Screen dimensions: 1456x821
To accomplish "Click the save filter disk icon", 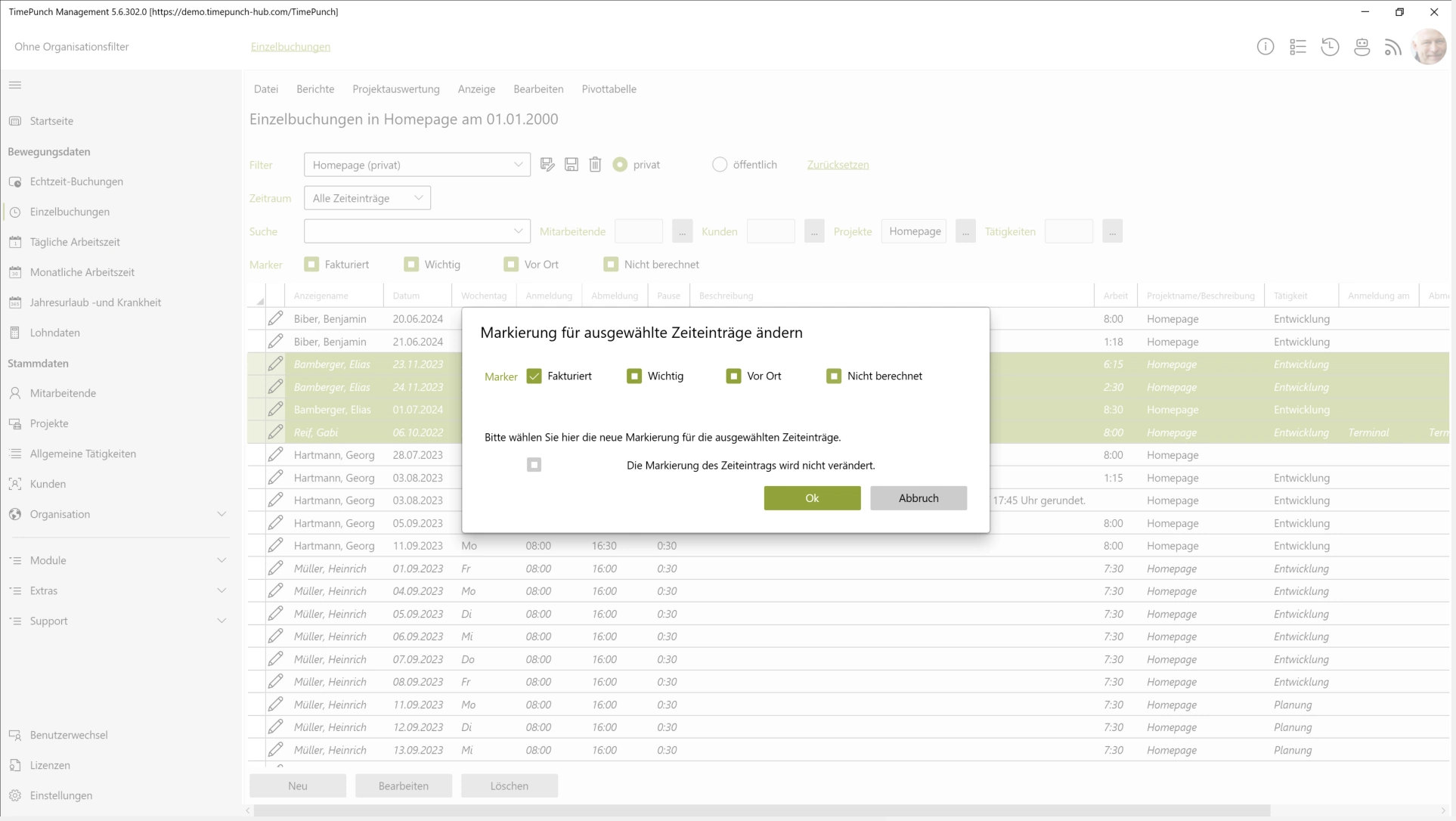I will (x=572, y=165).
